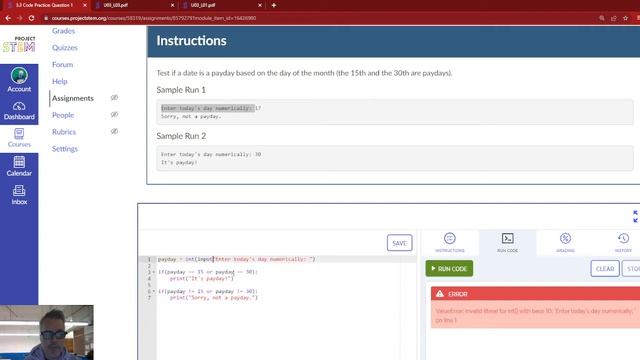640x360 pixels.
Task: Click the line 7 print Sorry statement
Action: pyautogui.click(x=213, y=298)
